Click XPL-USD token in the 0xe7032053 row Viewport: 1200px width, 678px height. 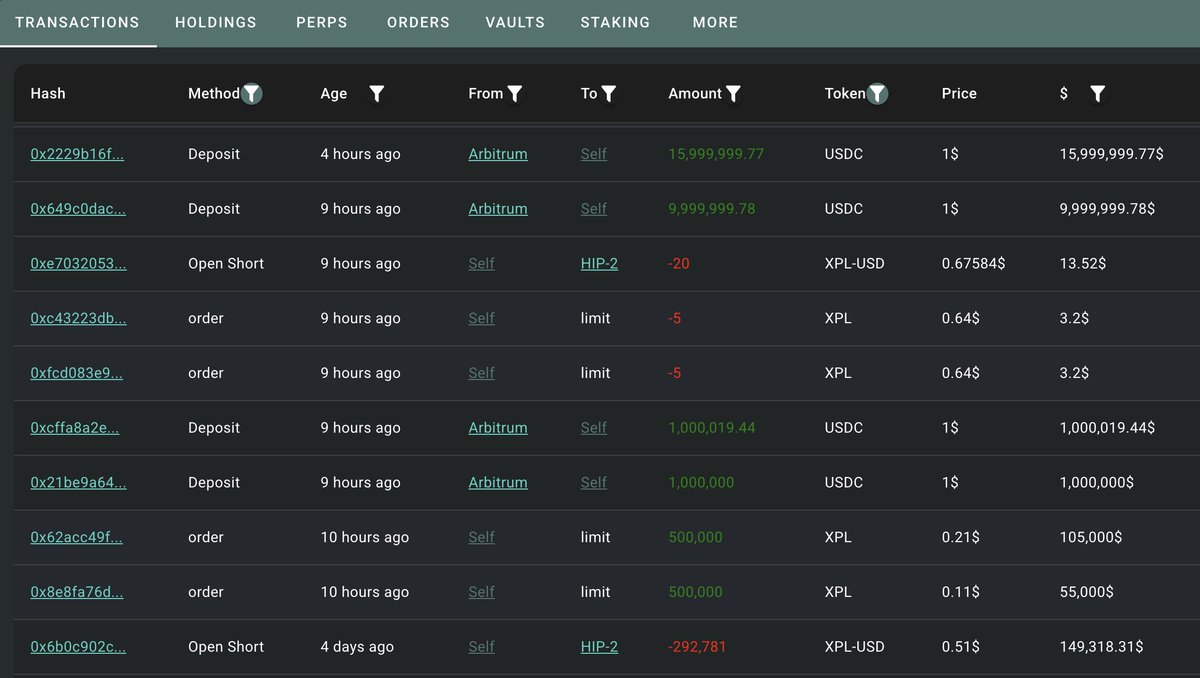pos(854,264)
